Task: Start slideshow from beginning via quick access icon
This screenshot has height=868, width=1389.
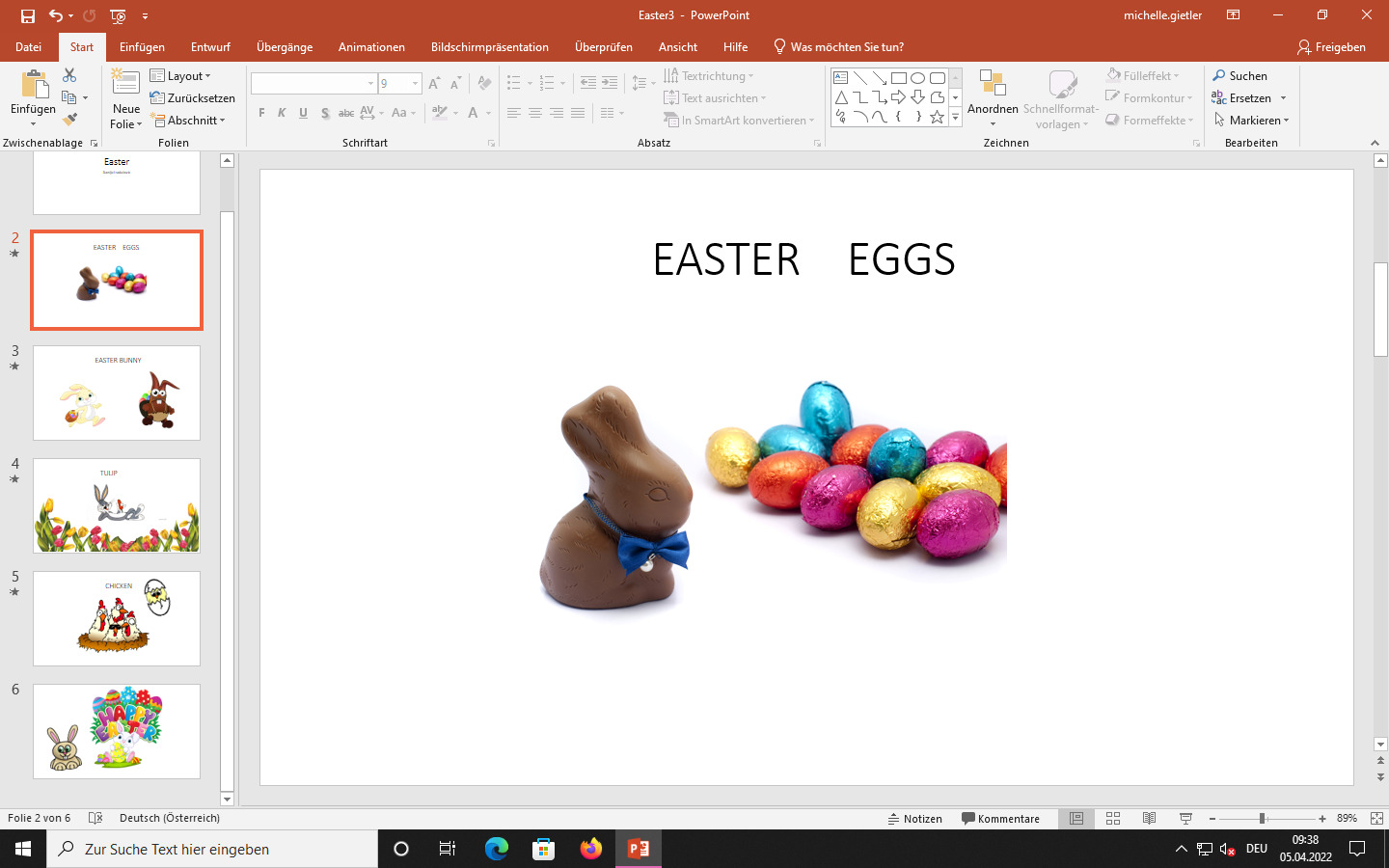Action: (x=118, y=16)
